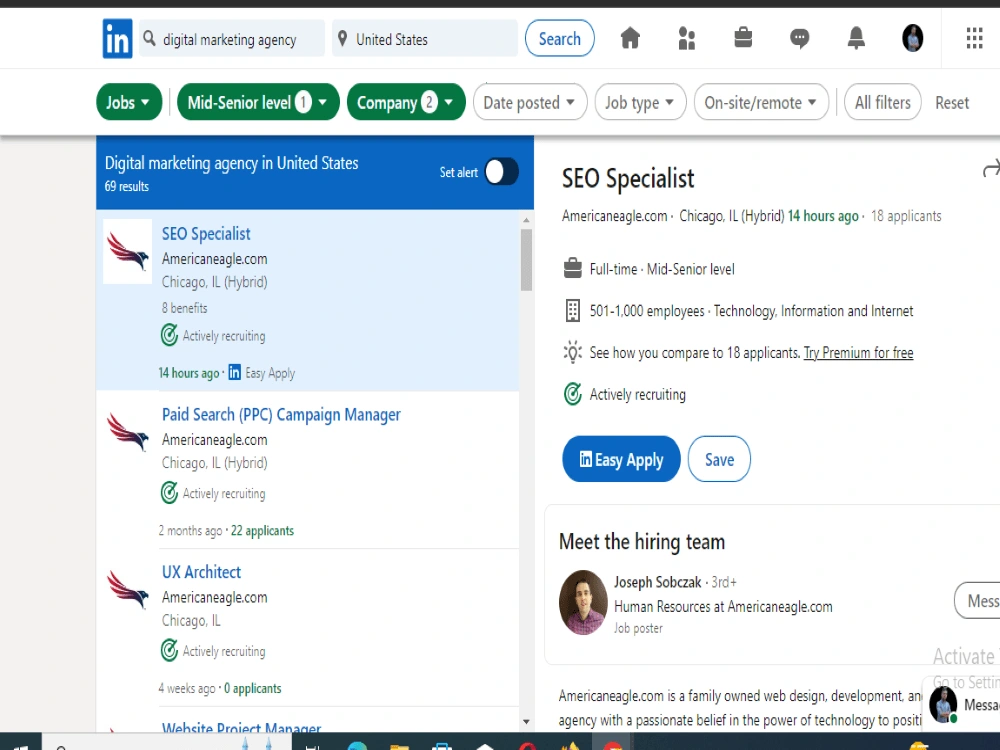
Task: Expand the Jobs filter dropdown
Action: [129, 102]
